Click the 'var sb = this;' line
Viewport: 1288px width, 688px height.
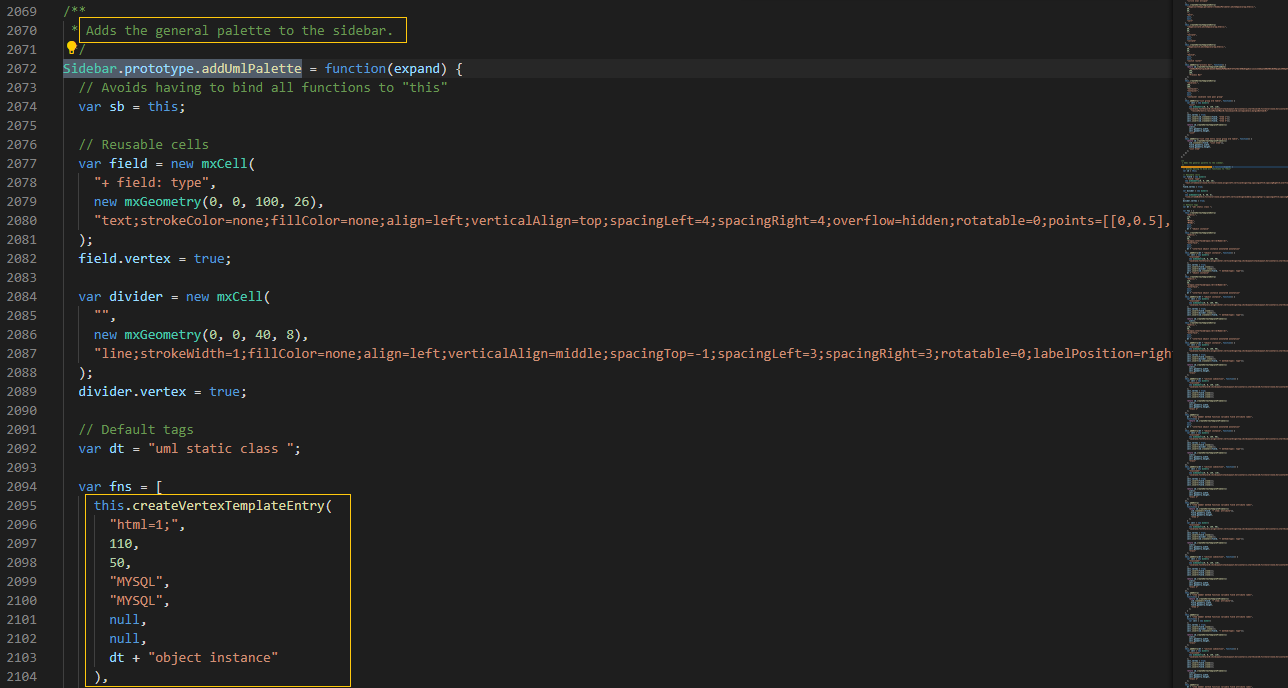(132, 106)
